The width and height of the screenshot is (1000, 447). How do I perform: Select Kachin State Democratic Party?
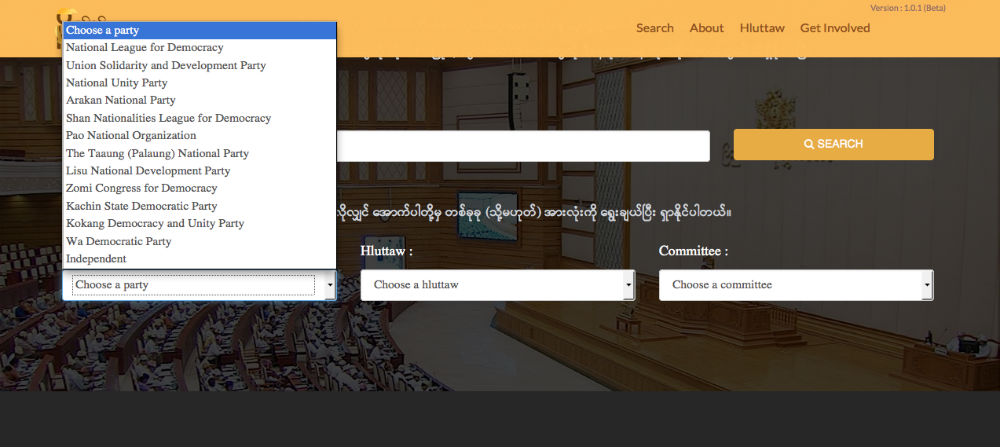point(141,206)
